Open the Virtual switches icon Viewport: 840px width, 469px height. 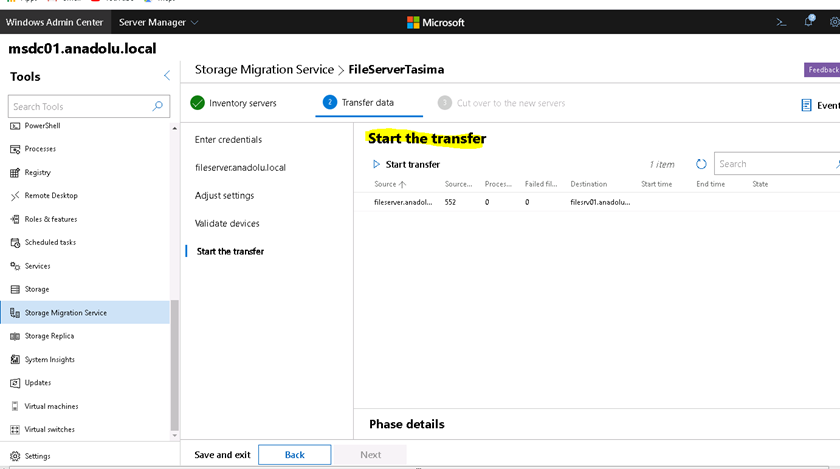pos(15,429)
